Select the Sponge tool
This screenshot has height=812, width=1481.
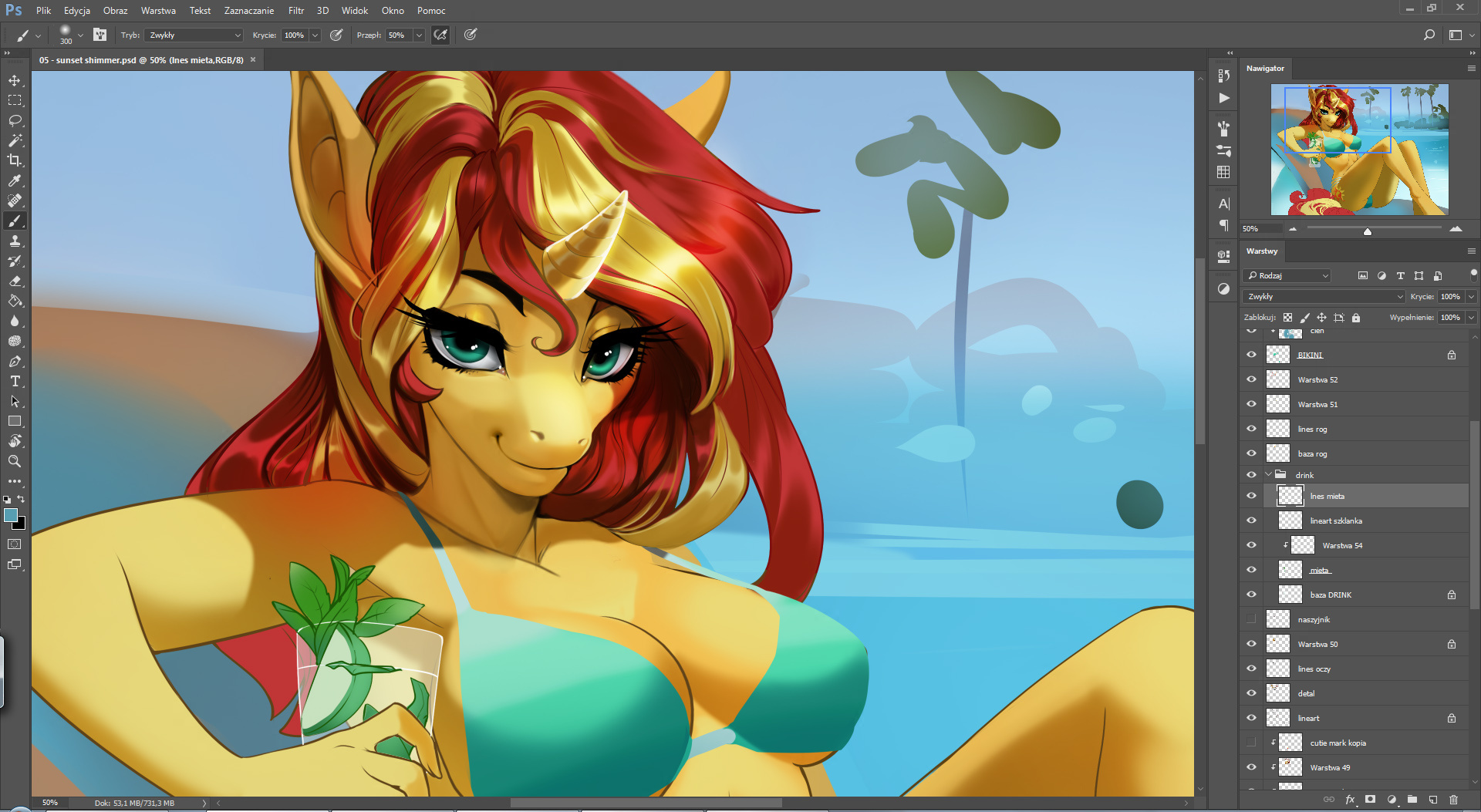click(15, 341)
